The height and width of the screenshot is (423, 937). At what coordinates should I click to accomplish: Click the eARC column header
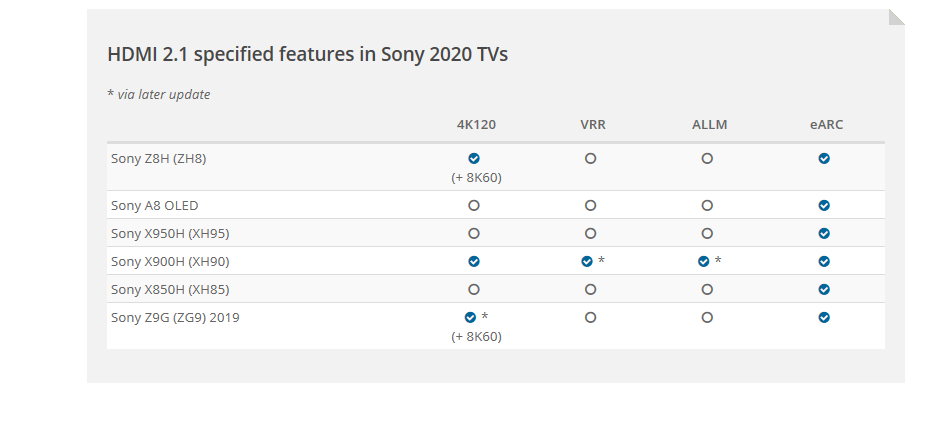coord(826,125)
